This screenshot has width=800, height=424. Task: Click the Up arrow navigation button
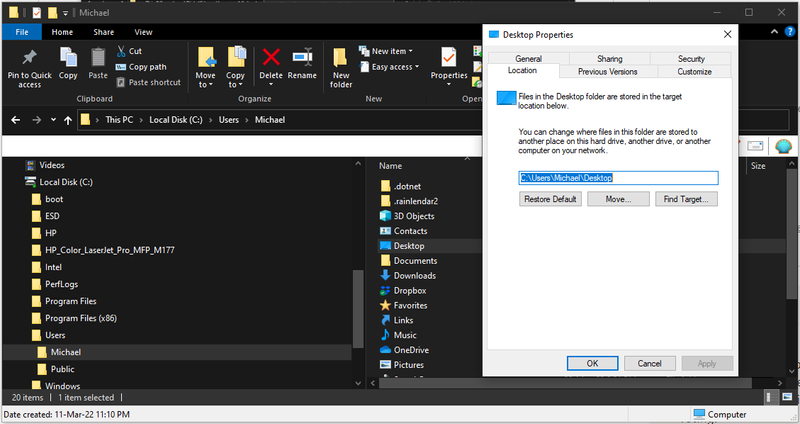pos(67,120)
